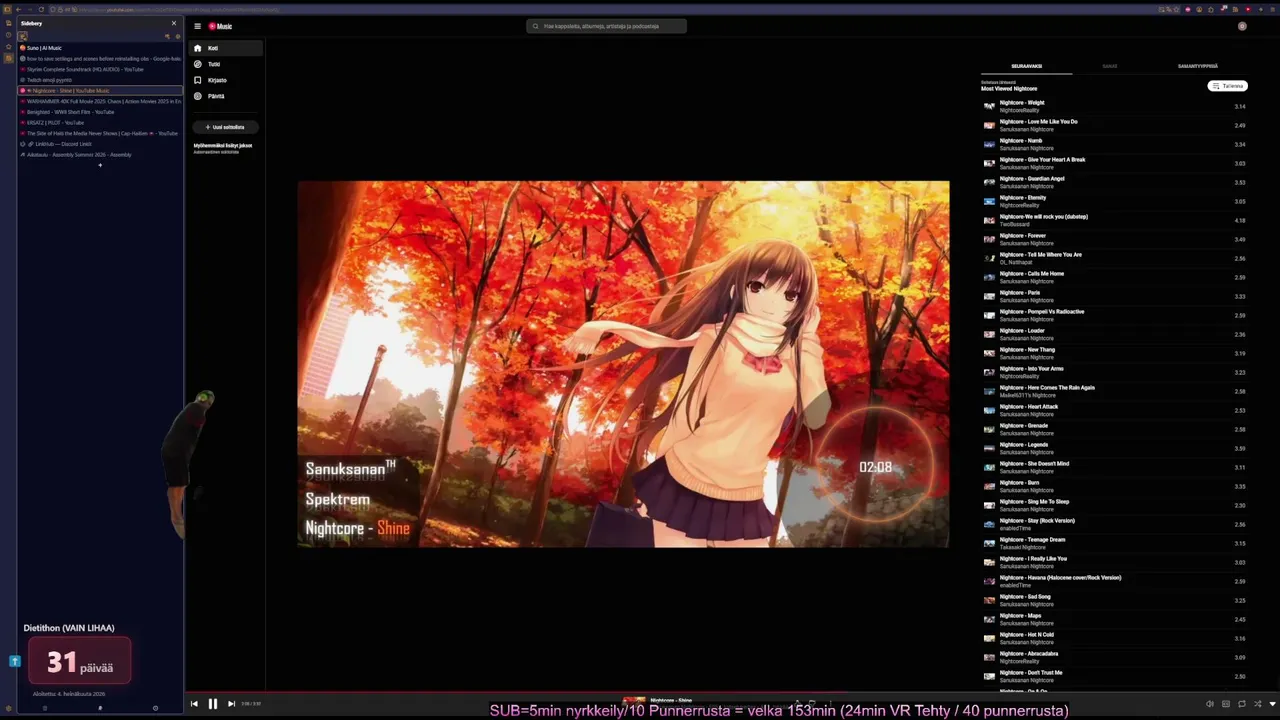Skip to the next track
Viewport: 1280px width, 720px height.
[x=231, y=704]
